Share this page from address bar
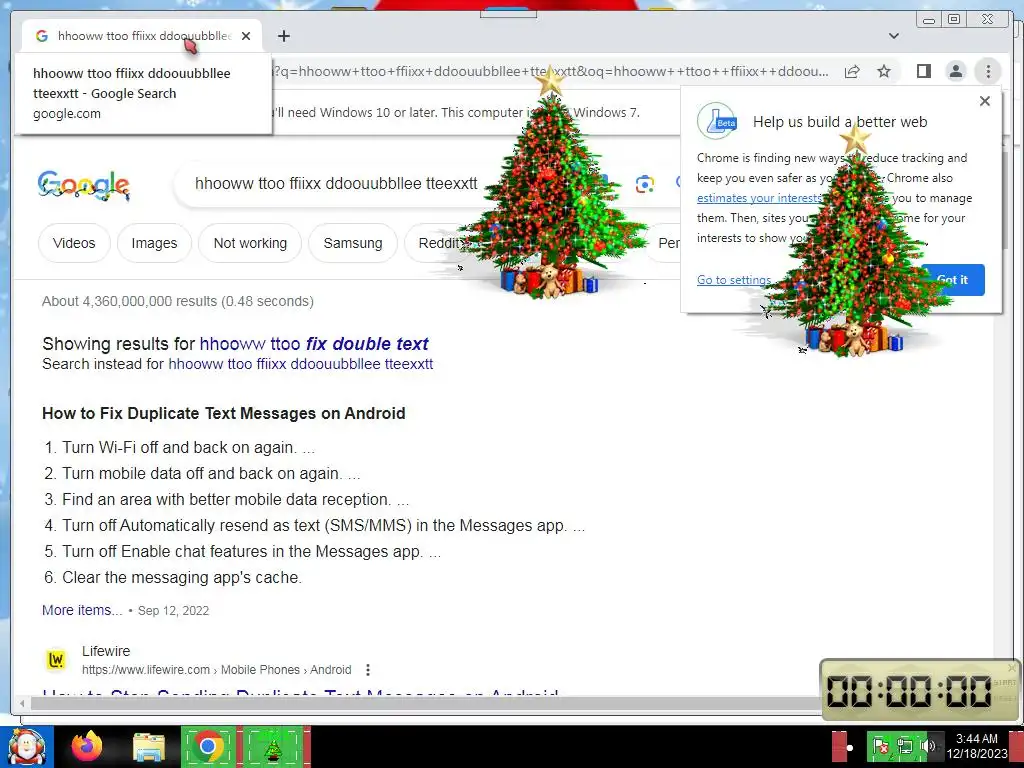Viewport: 1024px width, 768px height. (x=852, y=71)
